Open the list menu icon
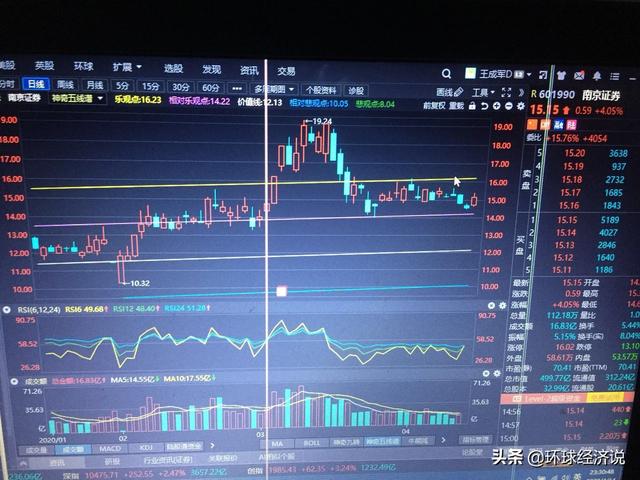640x480 pixels. [615, 76]
